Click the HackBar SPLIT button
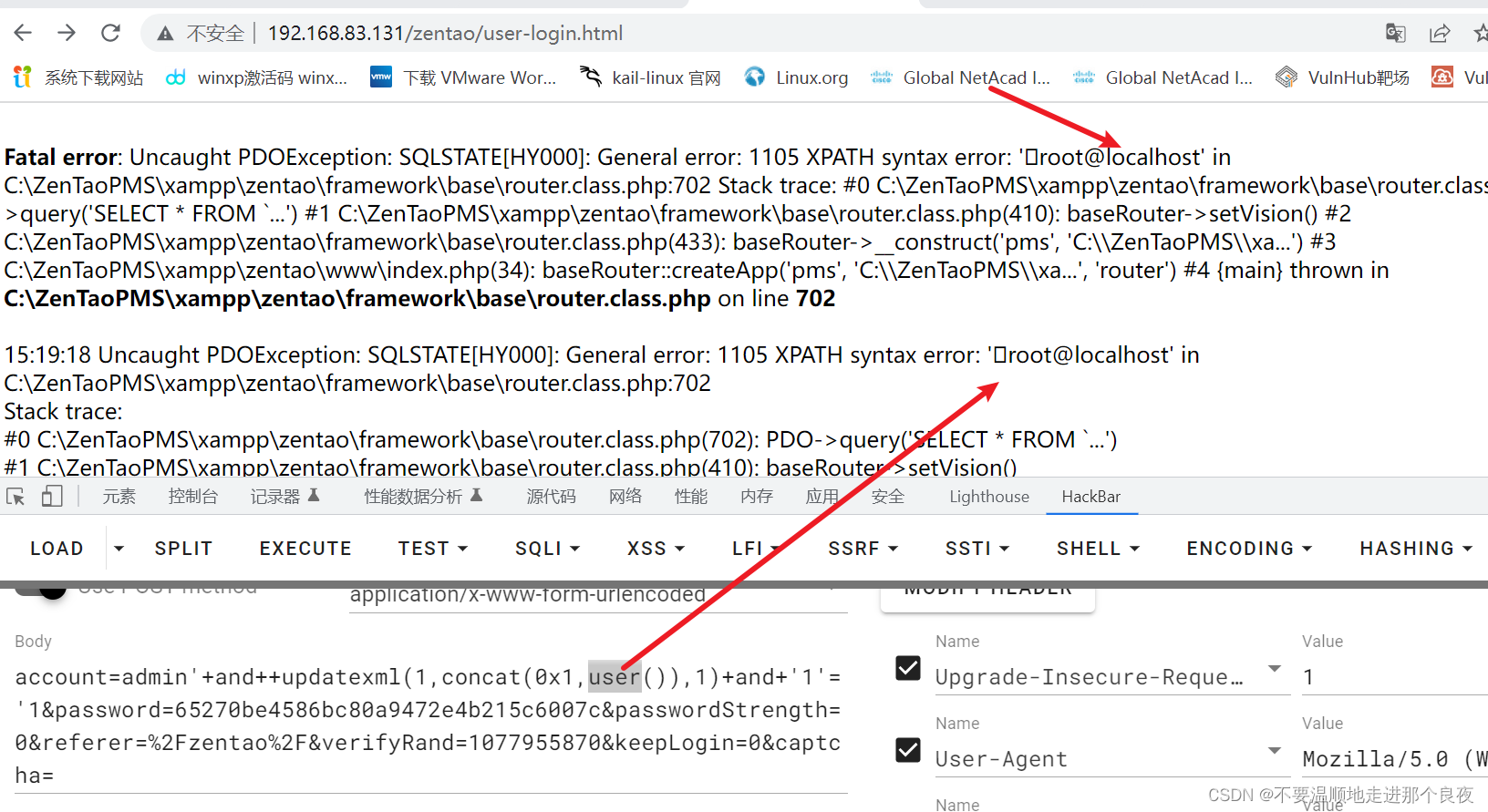Image resolution: width=1488 pixels, height=812 pixels. (183, 549)
